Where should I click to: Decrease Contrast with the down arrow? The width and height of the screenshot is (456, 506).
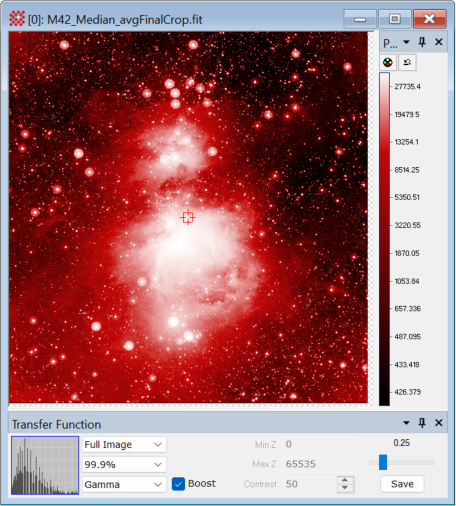[x=345, y=488]
